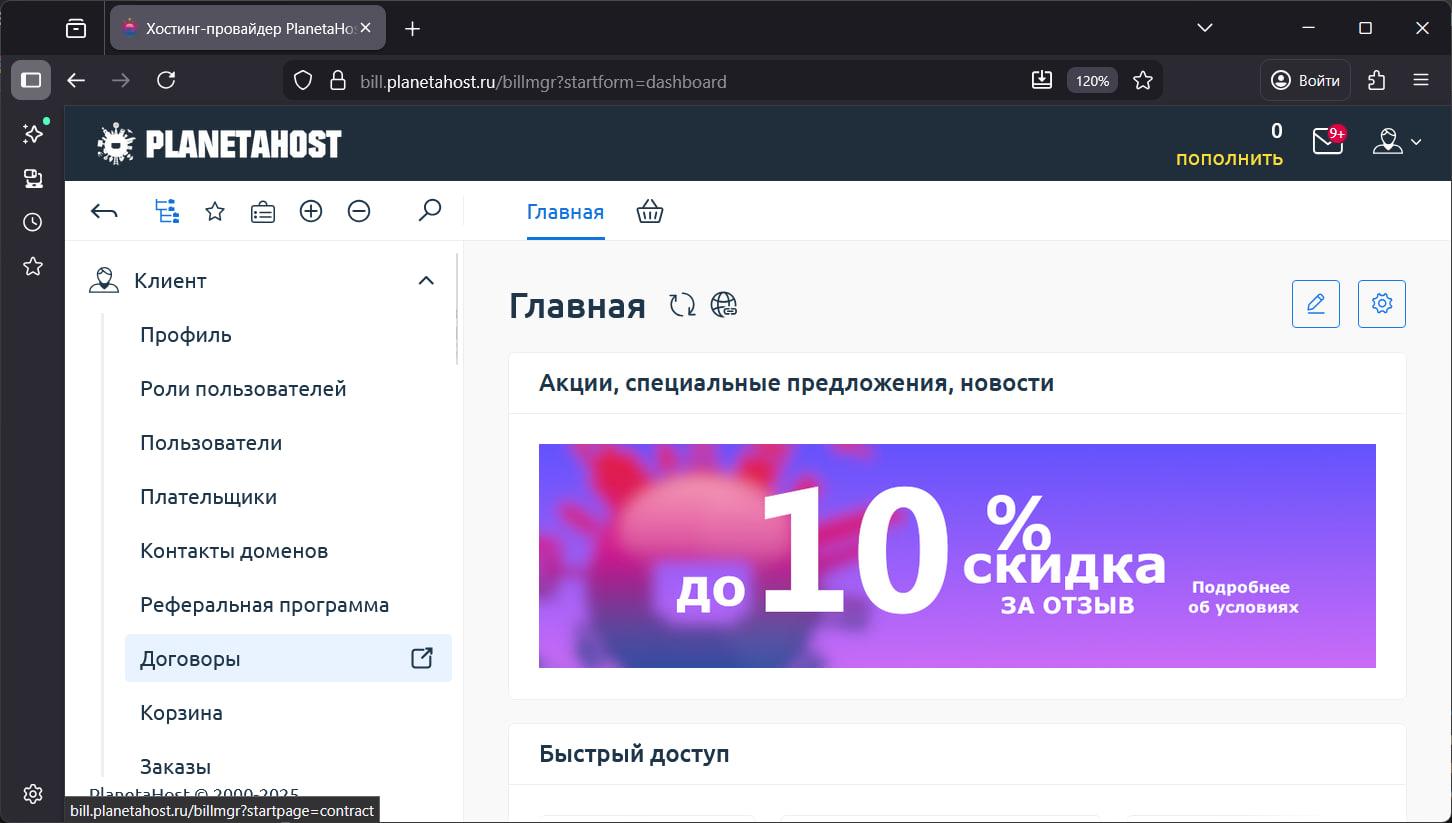The height and width of the screenshot is (823, 1452).
Task: Click the plus icon in the toolbar
Action: pyautogui.click(x=311, y=211)
